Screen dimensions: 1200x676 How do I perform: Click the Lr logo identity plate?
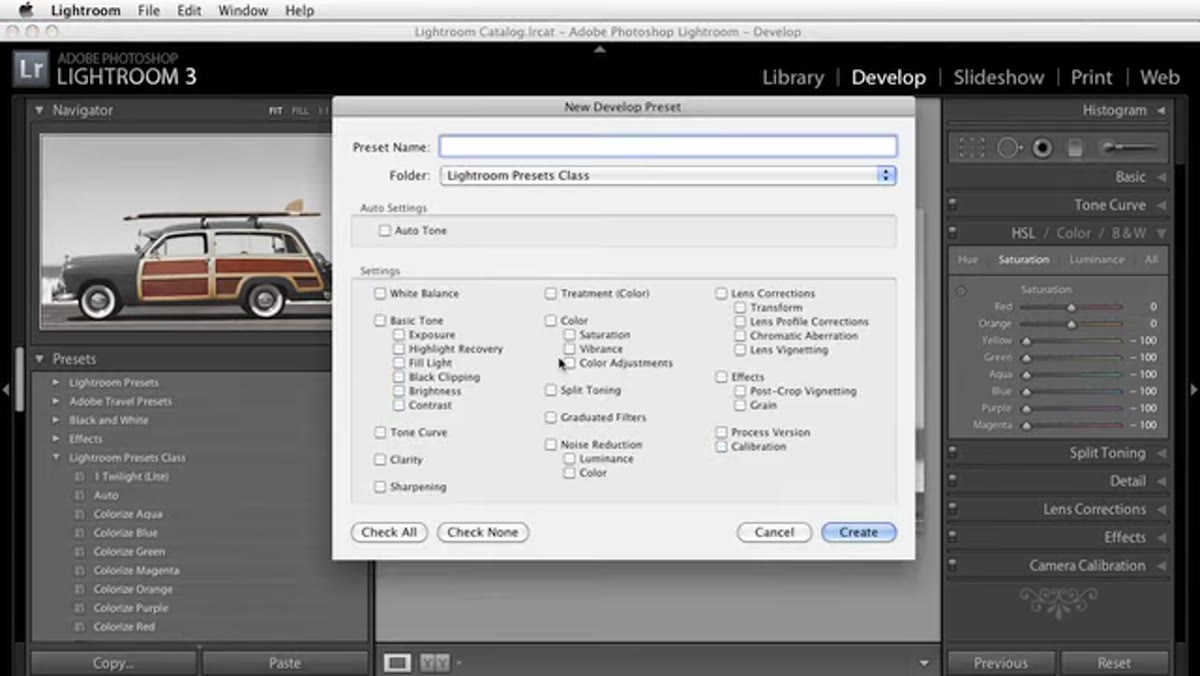31,70
